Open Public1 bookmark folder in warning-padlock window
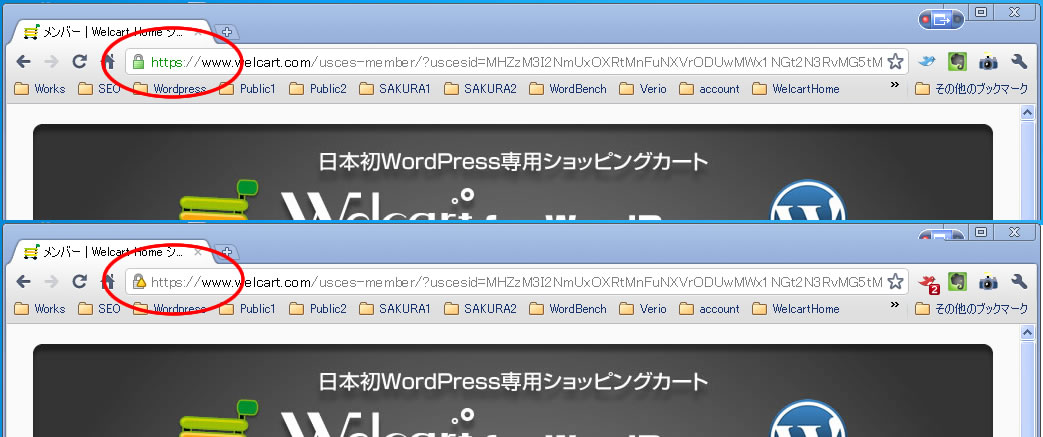Image resolution: width=1043 pixels, height=437 pixels. click(x=247, y=309)
